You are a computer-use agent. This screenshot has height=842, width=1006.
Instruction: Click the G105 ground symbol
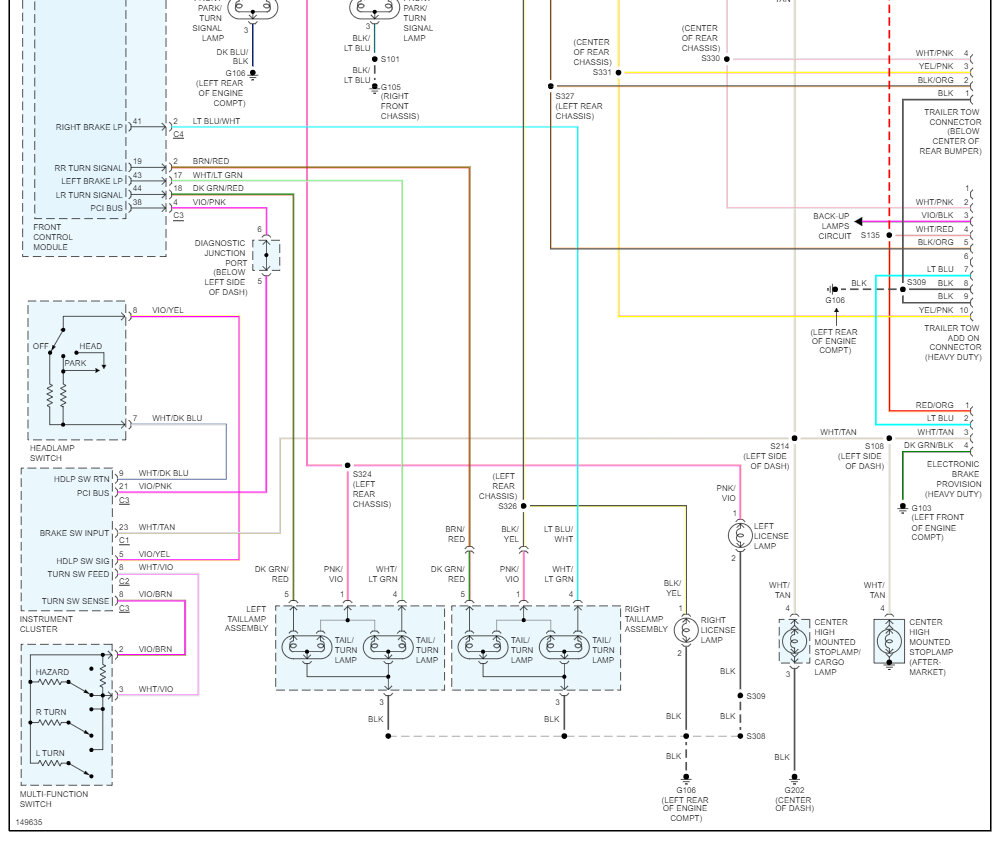375,89
